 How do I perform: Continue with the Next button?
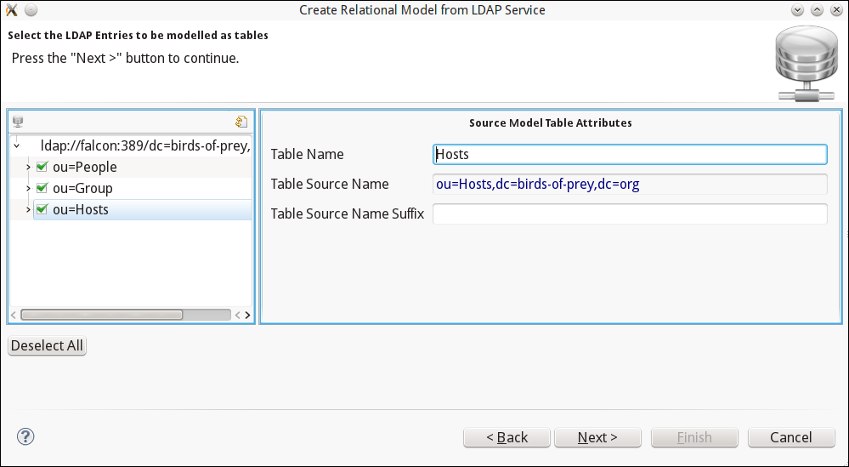[598, 437]
